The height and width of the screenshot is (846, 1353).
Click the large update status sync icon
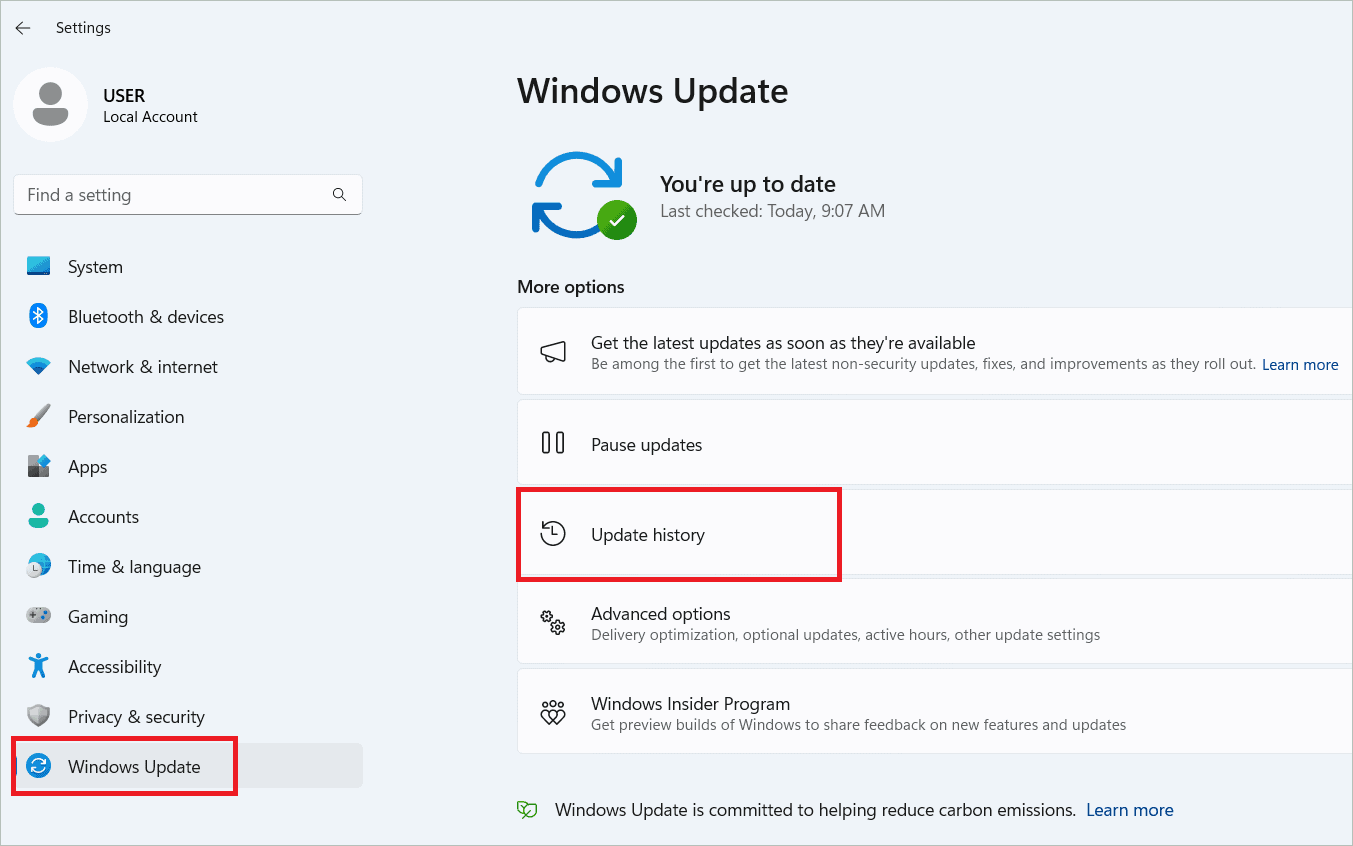coord(584,195)
